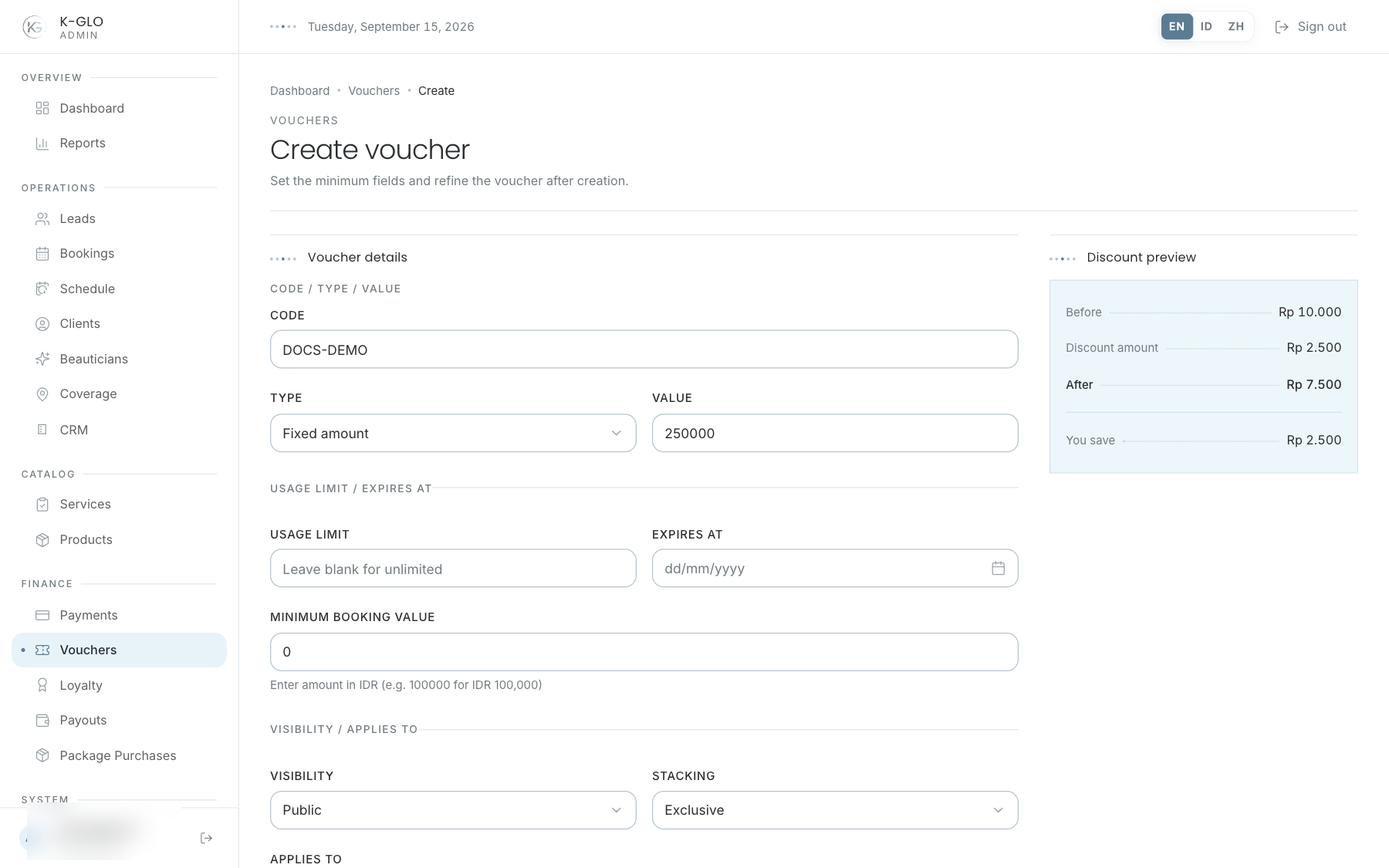Click the Code field containing DOCS-DEMO
This screenshot has width=1389, height=868.
coord(644,350)
